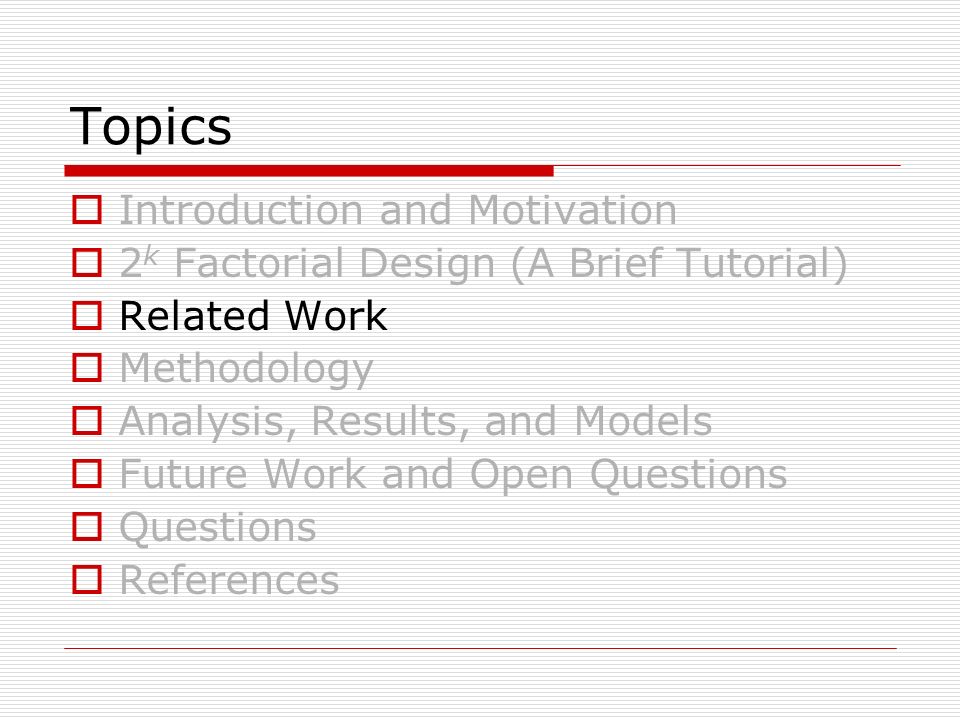Click the References topic text
The height and width of the screenshot is (720, 960).
click(x=229, y=580)
